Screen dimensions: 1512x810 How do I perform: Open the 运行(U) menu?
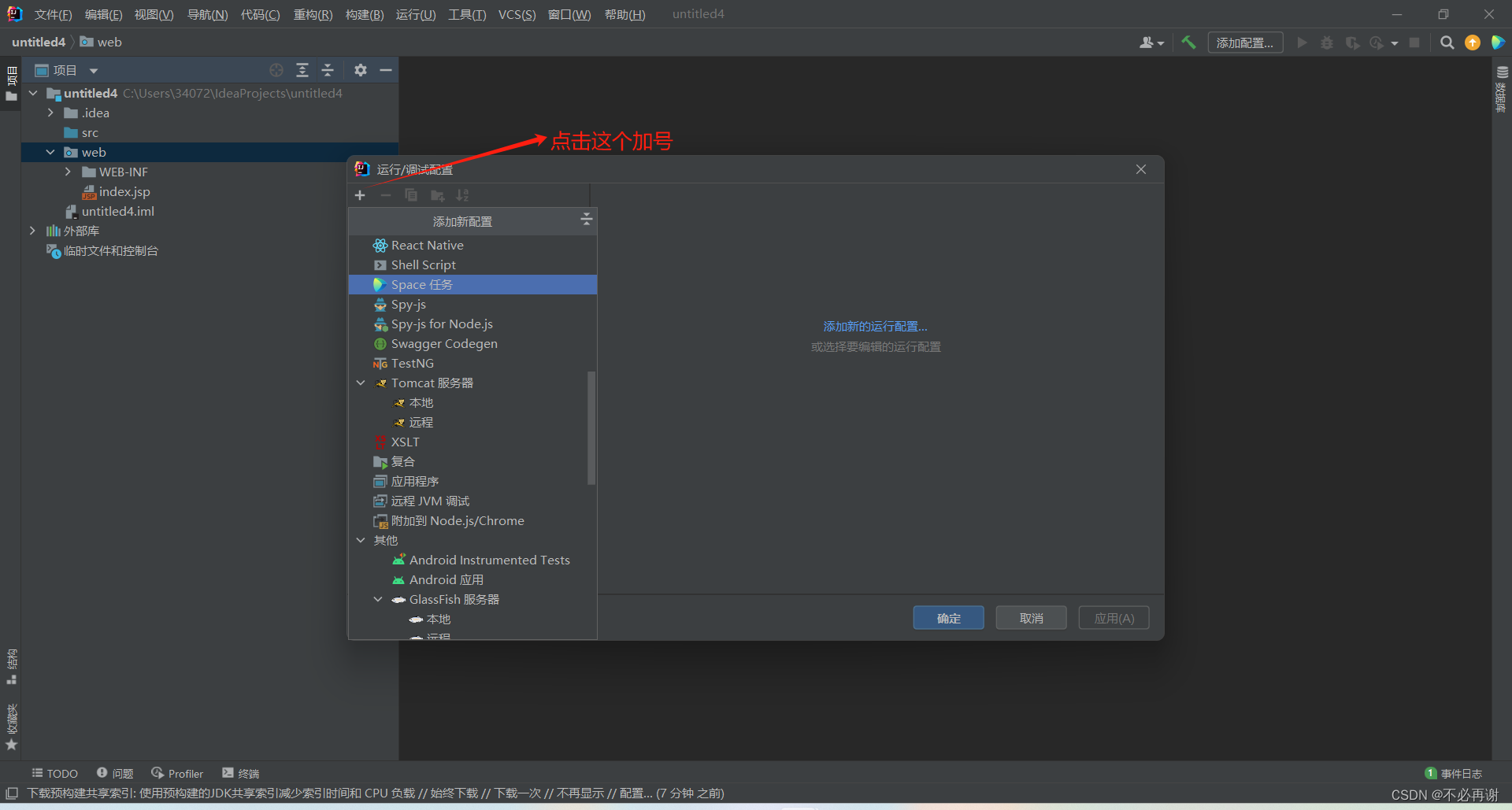[416, 14]
